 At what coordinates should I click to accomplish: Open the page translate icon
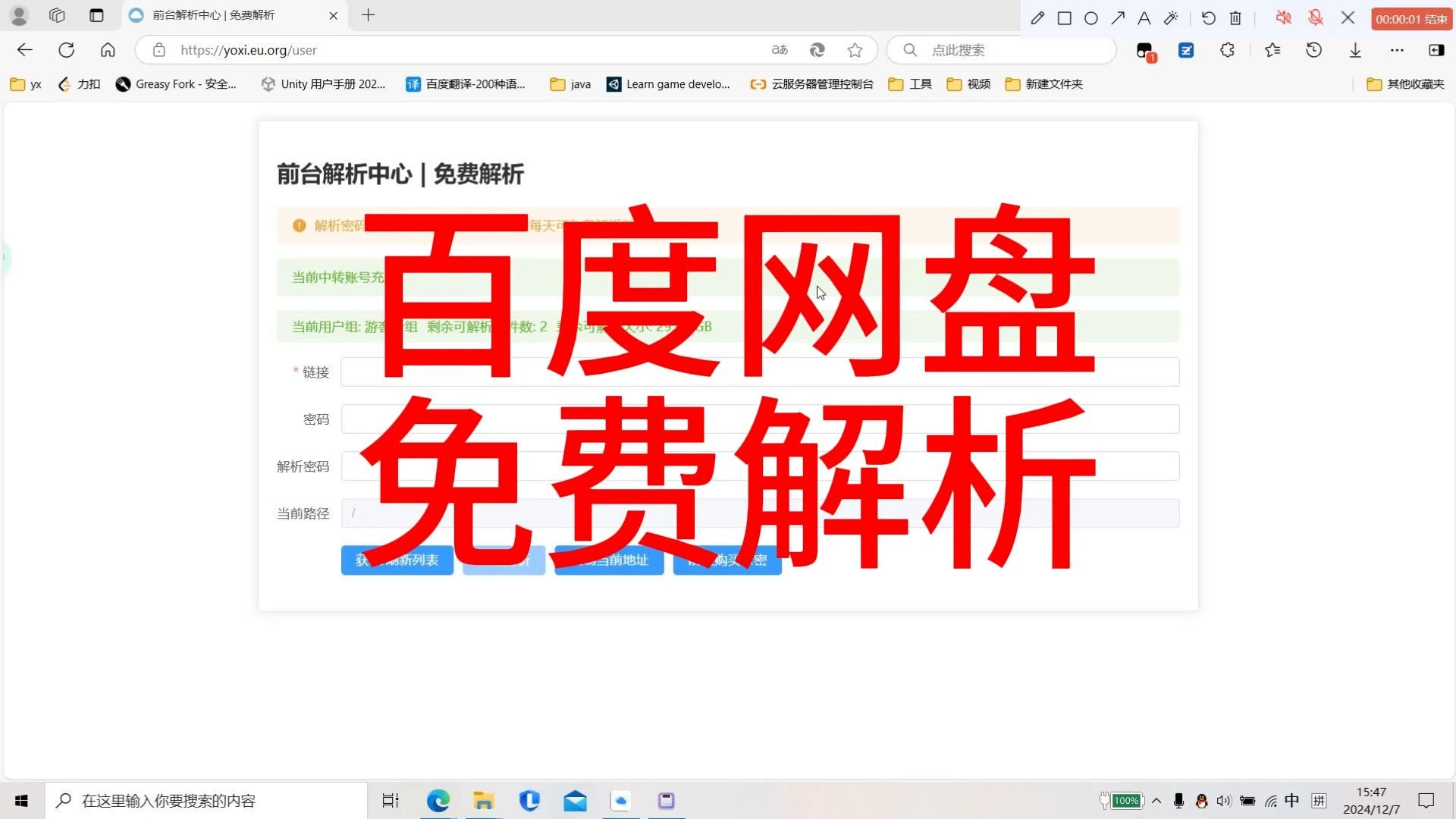[x=780, y=50]
